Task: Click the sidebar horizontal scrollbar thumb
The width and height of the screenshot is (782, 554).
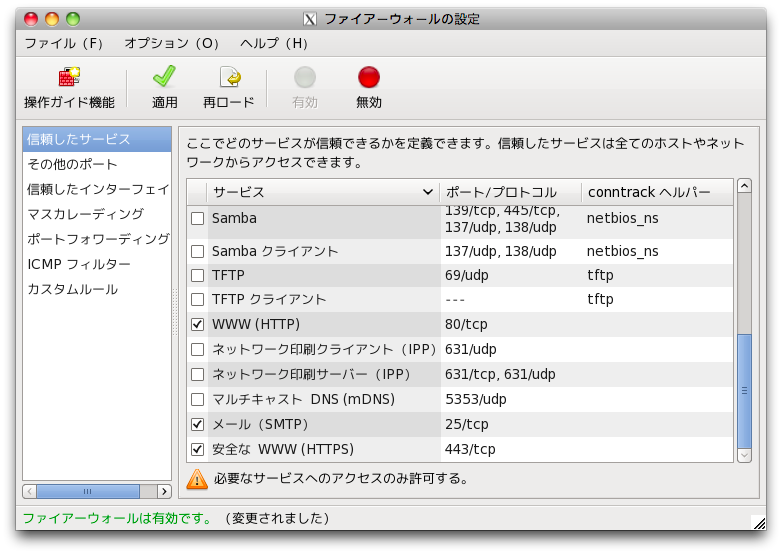Action: 88,491
